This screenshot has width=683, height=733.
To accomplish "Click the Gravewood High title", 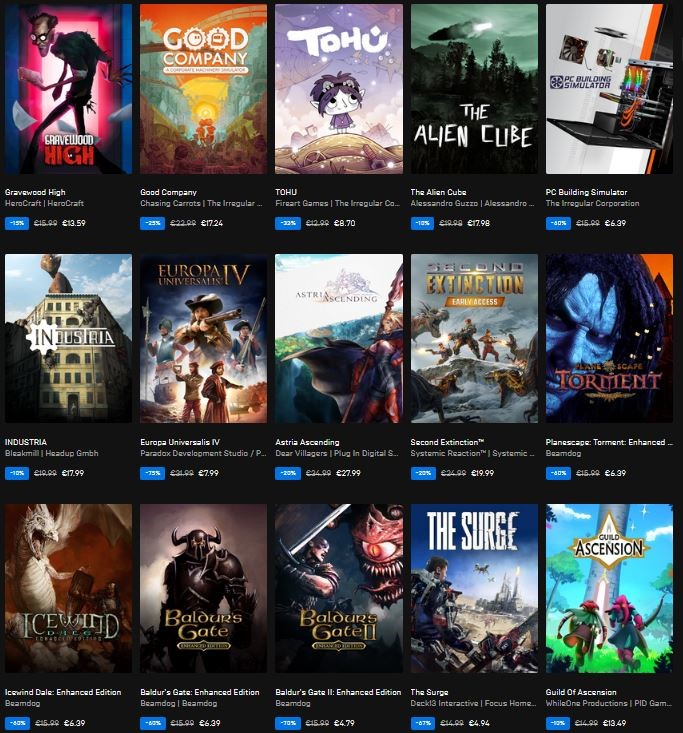I will point(35,192).
